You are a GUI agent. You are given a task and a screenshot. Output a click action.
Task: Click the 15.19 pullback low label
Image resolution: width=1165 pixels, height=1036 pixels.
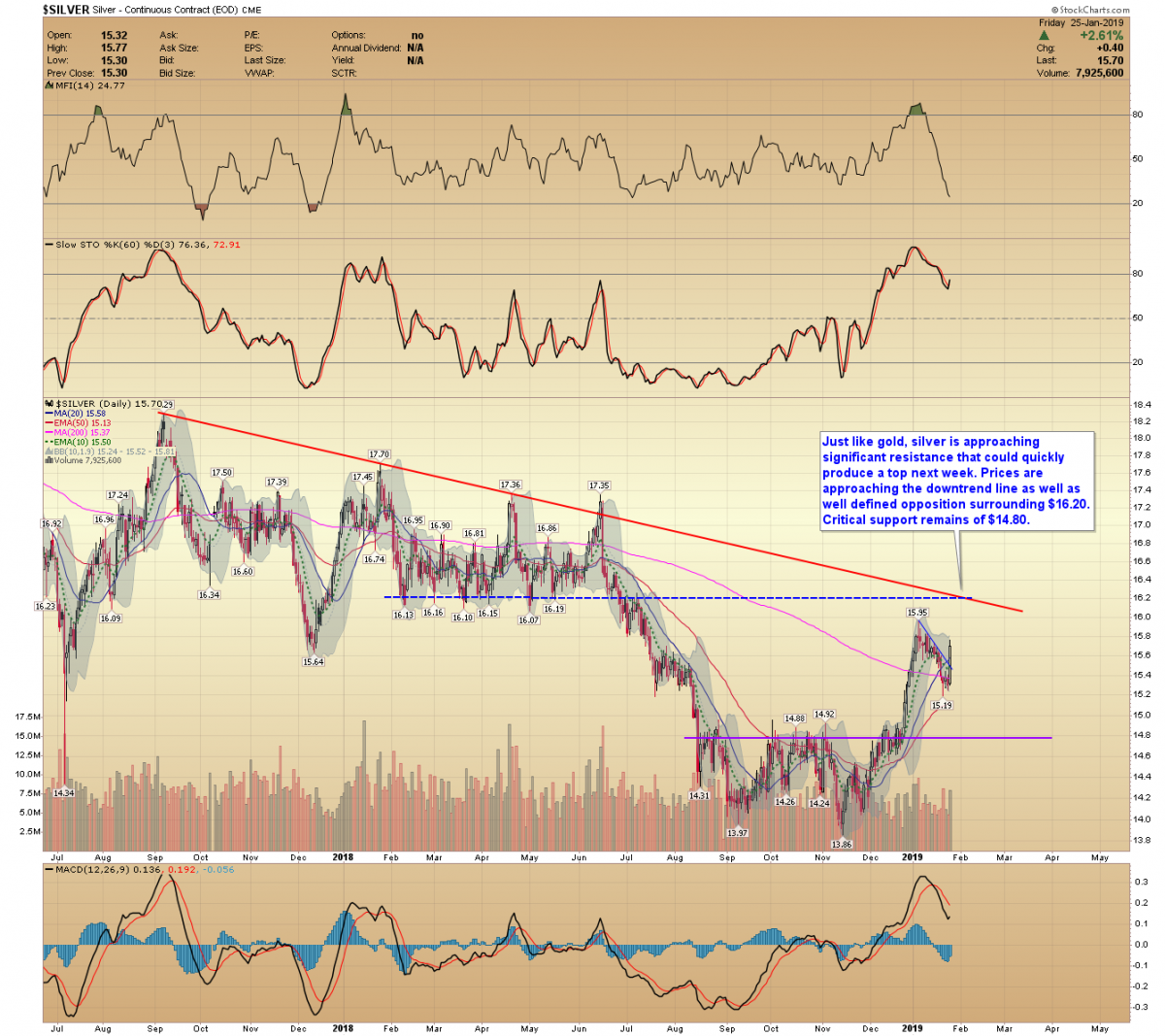coord(941,706)
